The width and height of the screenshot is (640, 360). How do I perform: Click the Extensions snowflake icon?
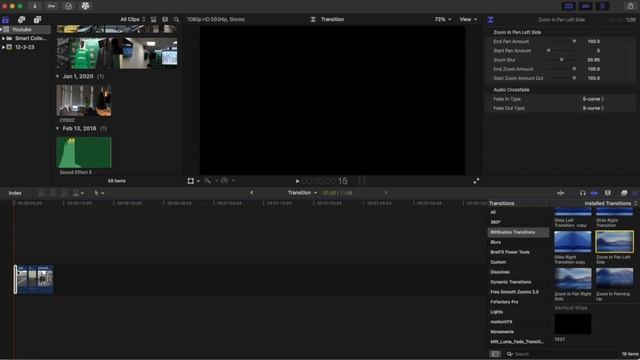pos(85,6)
